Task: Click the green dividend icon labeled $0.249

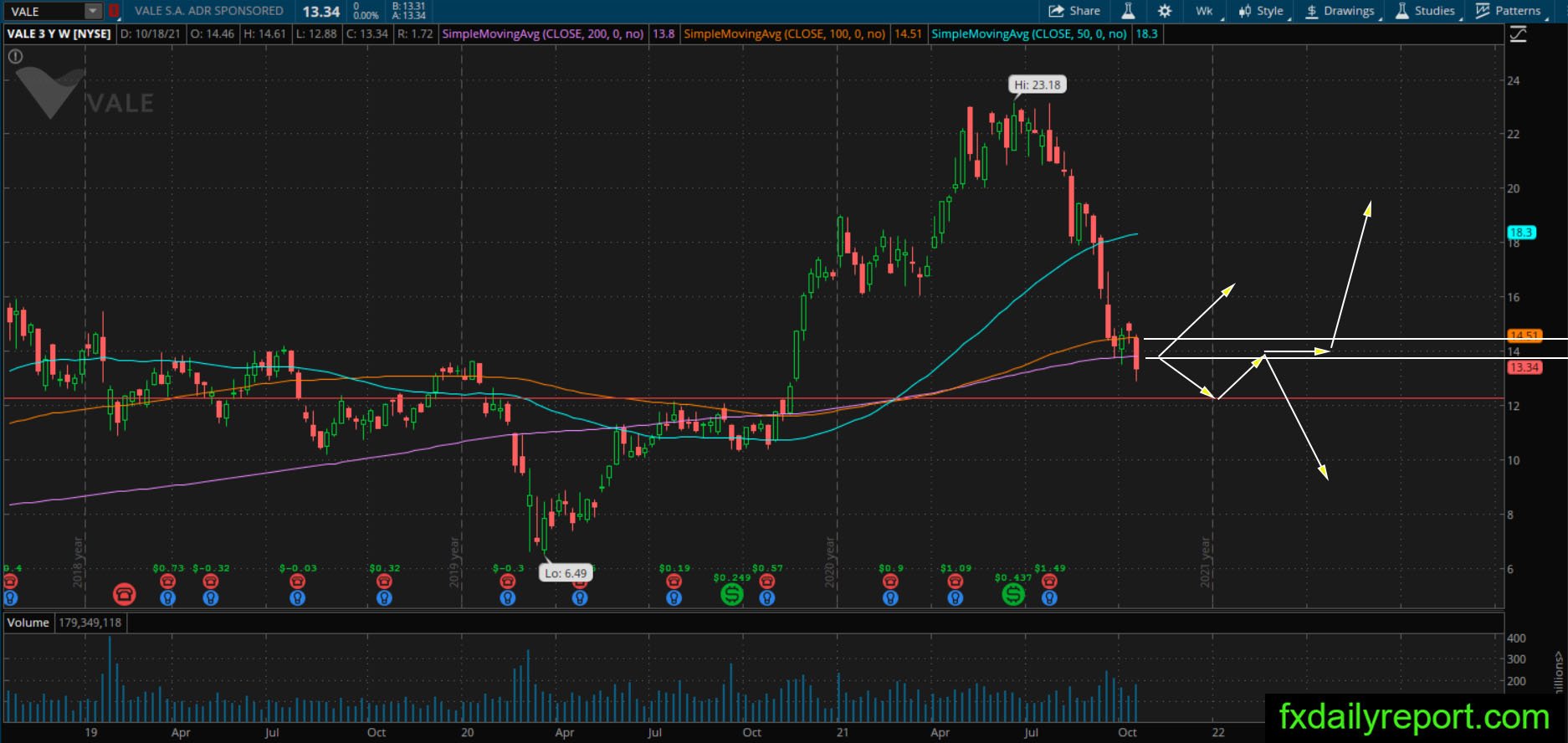Action: (731, 594)
